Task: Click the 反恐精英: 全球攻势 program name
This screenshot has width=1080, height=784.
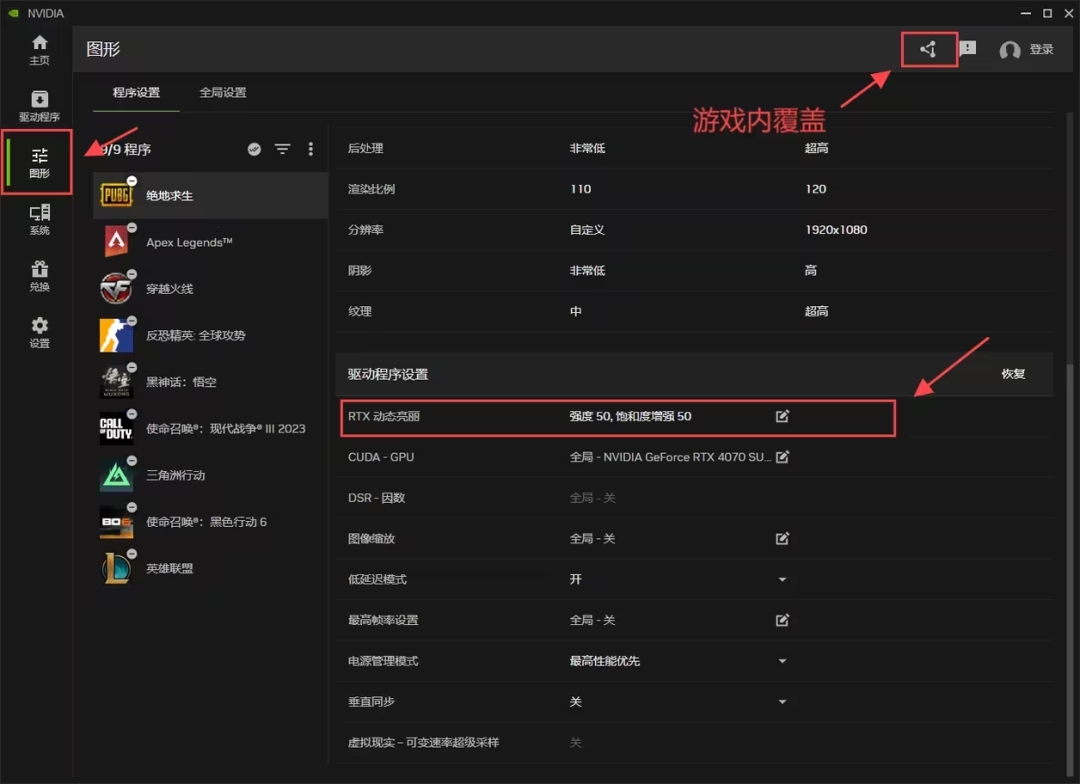Action: tap(196, 336)
